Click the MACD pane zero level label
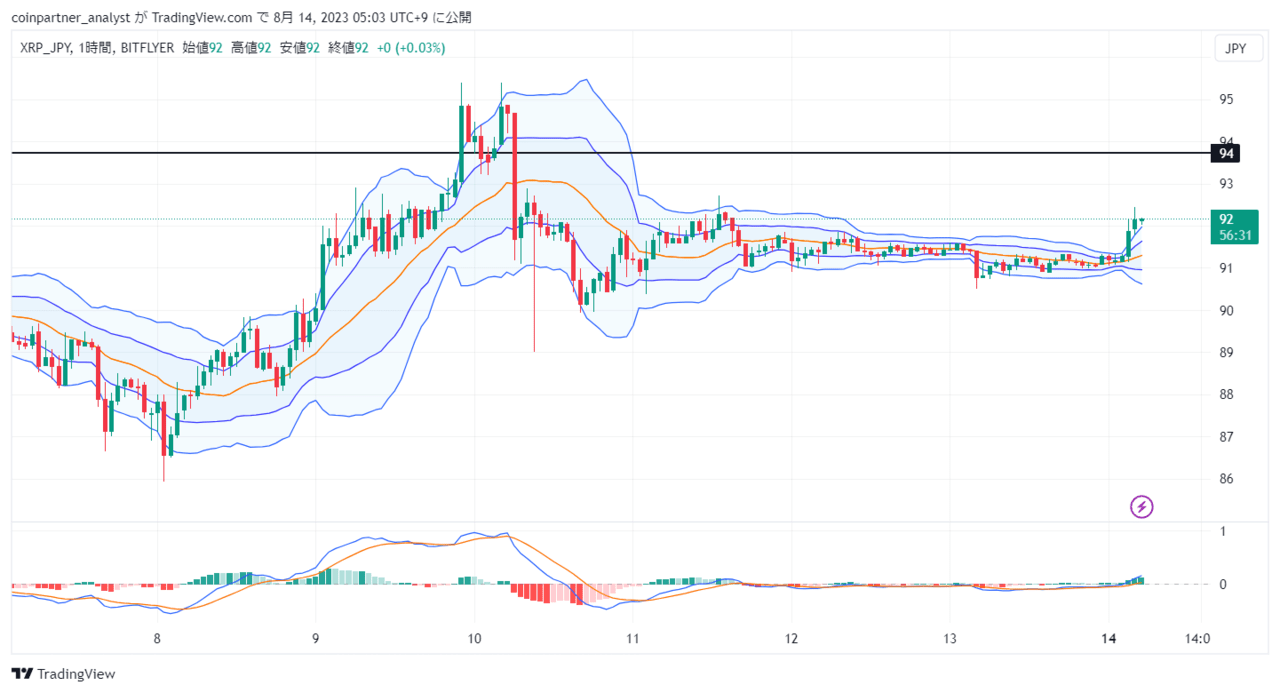The image size is (1280, 693). click(x=1221, y=584)
